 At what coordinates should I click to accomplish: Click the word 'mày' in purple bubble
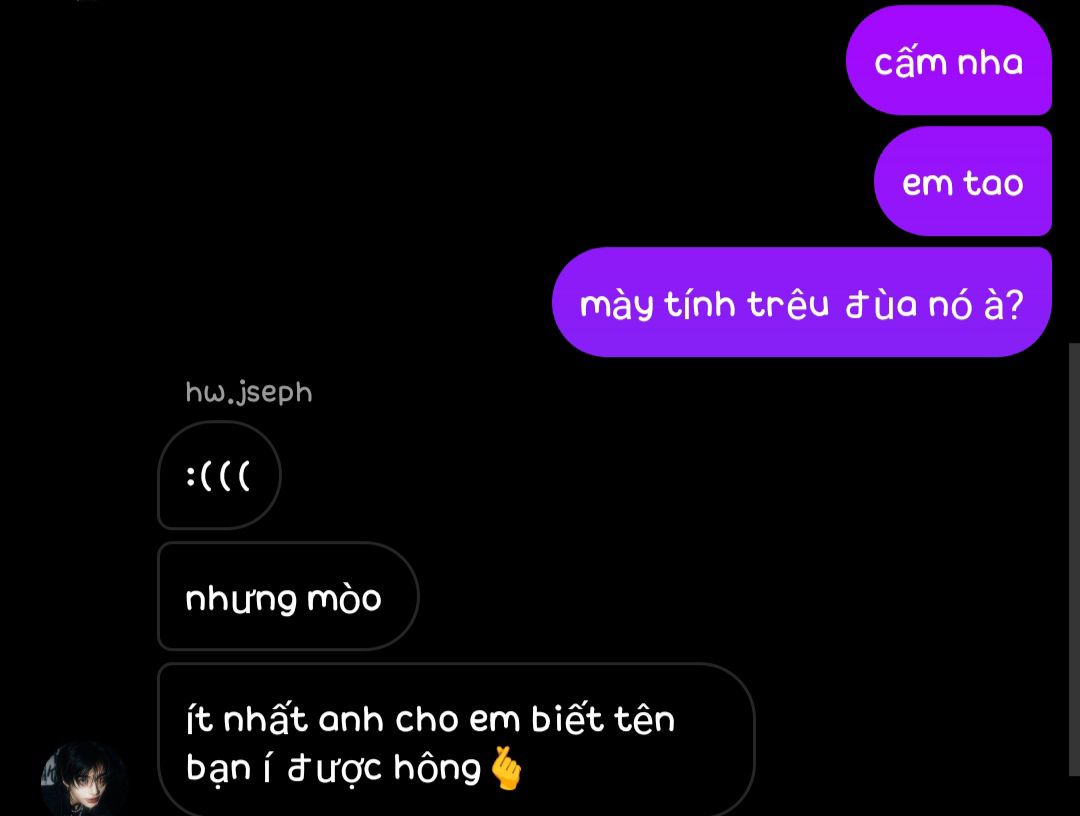tap(616, 305)
